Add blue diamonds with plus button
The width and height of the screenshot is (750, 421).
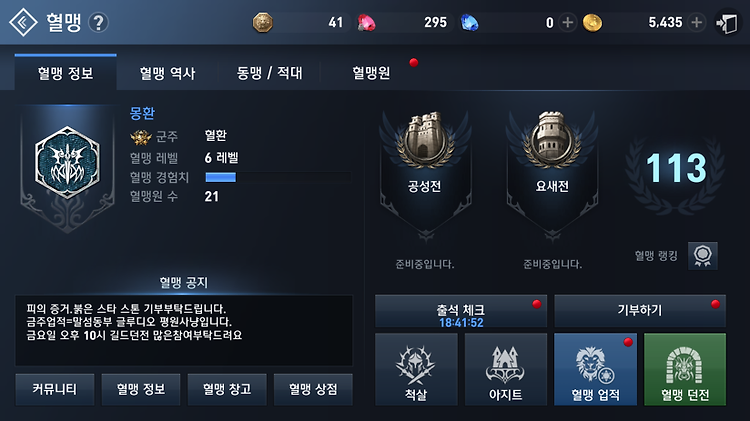click(567, 22)
